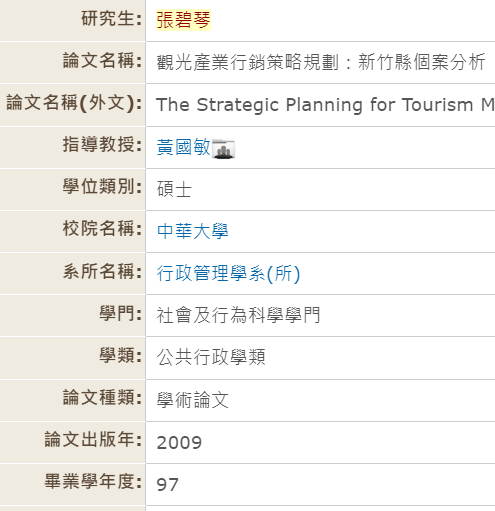This screenshot has height=511, width=495.
Task: Click the 系所名稱 field label
Action: [x=103, y=271]
